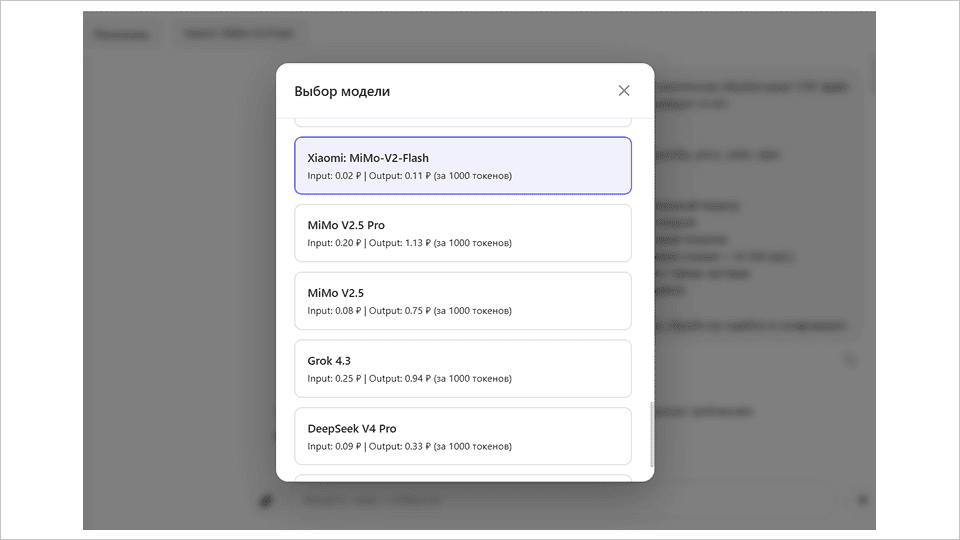
Task: Click the MiMo-V2-Flash pricing text
Action: coord(410,176)
